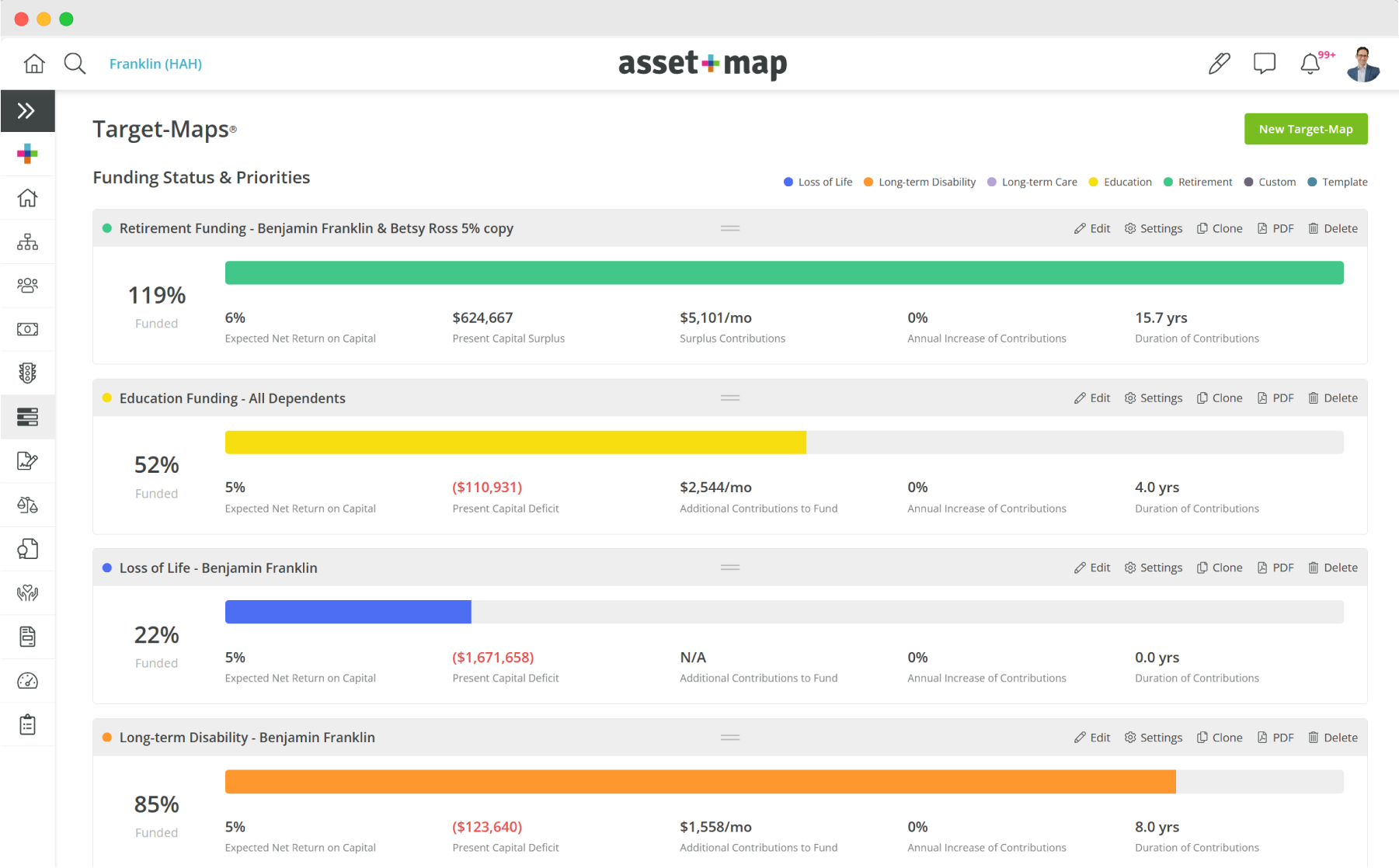Grab the Education Funding reorder handle

click(730, 398)
